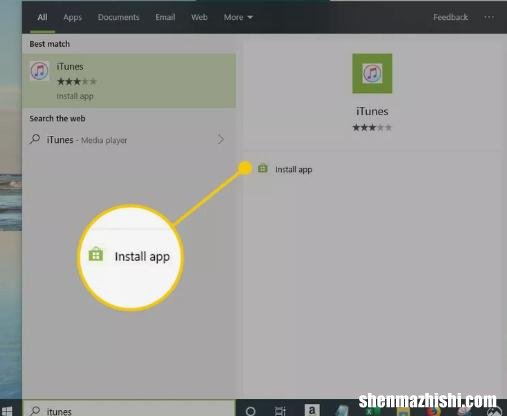Open the Windows Start button

point(7,411)
